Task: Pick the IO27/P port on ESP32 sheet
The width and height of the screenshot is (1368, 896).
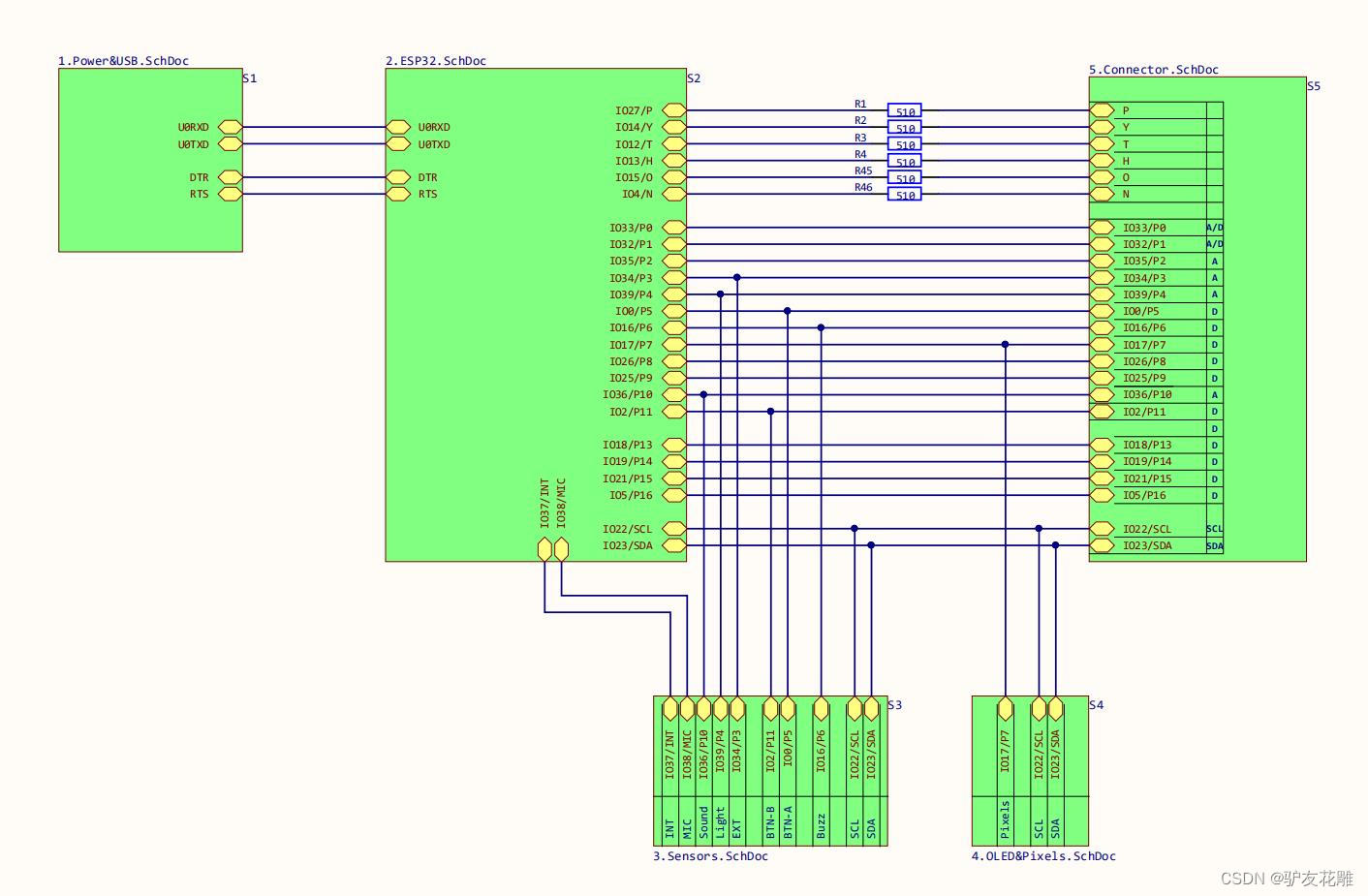Action: (674, 110)
